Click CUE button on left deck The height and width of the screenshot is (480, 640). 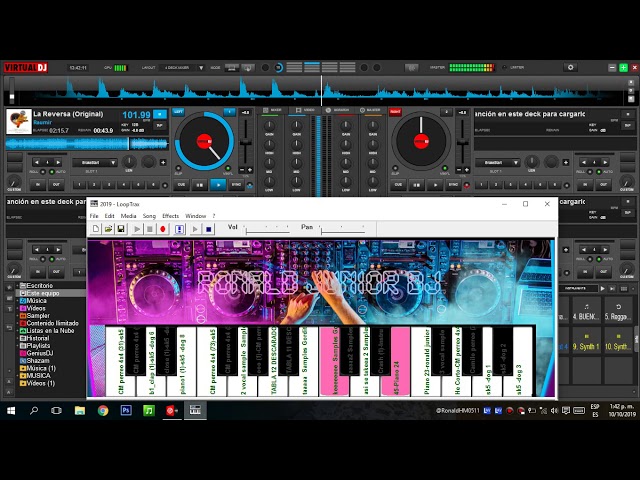click(x=181, y=185)
